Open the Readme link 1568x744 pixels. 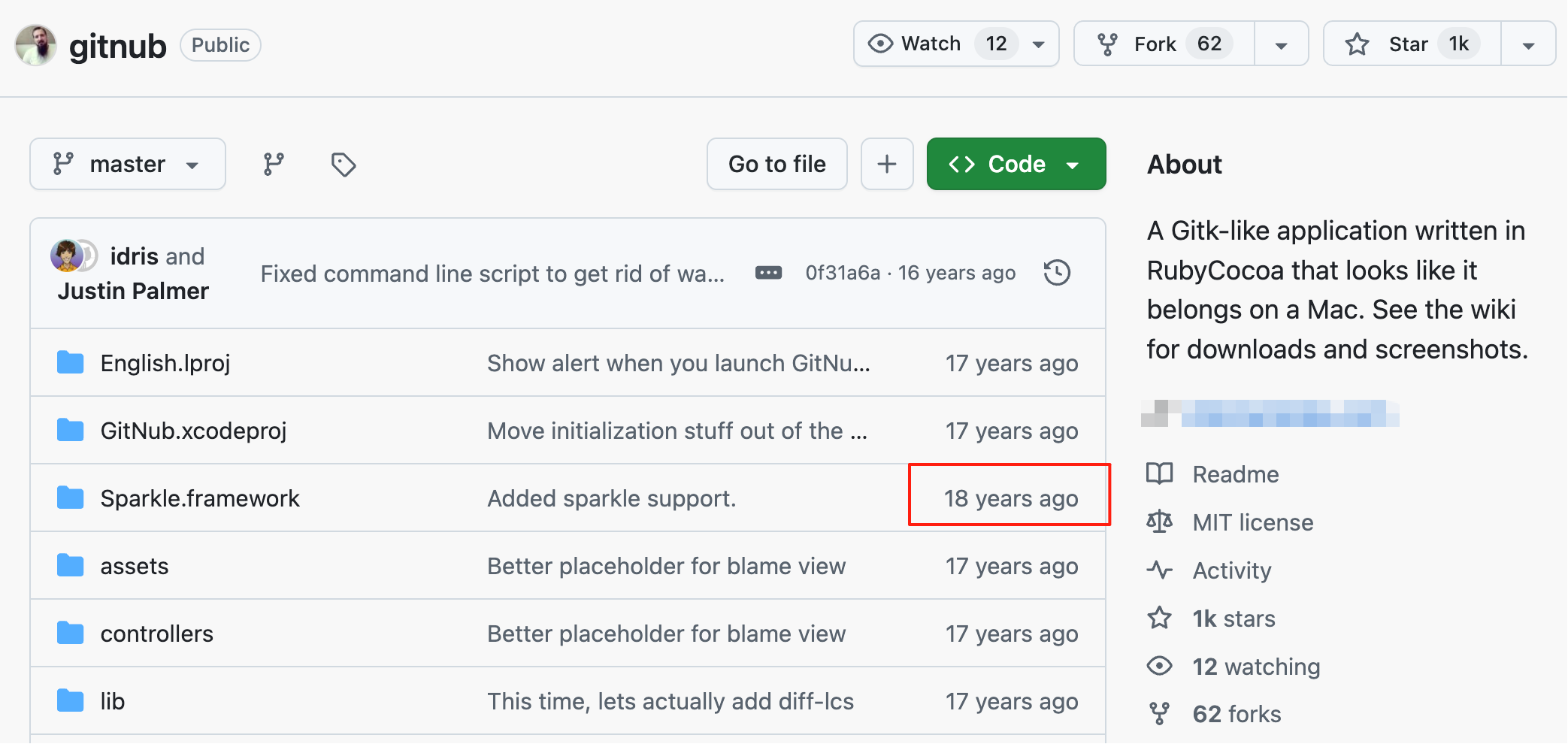click(x=1235, y=474)
